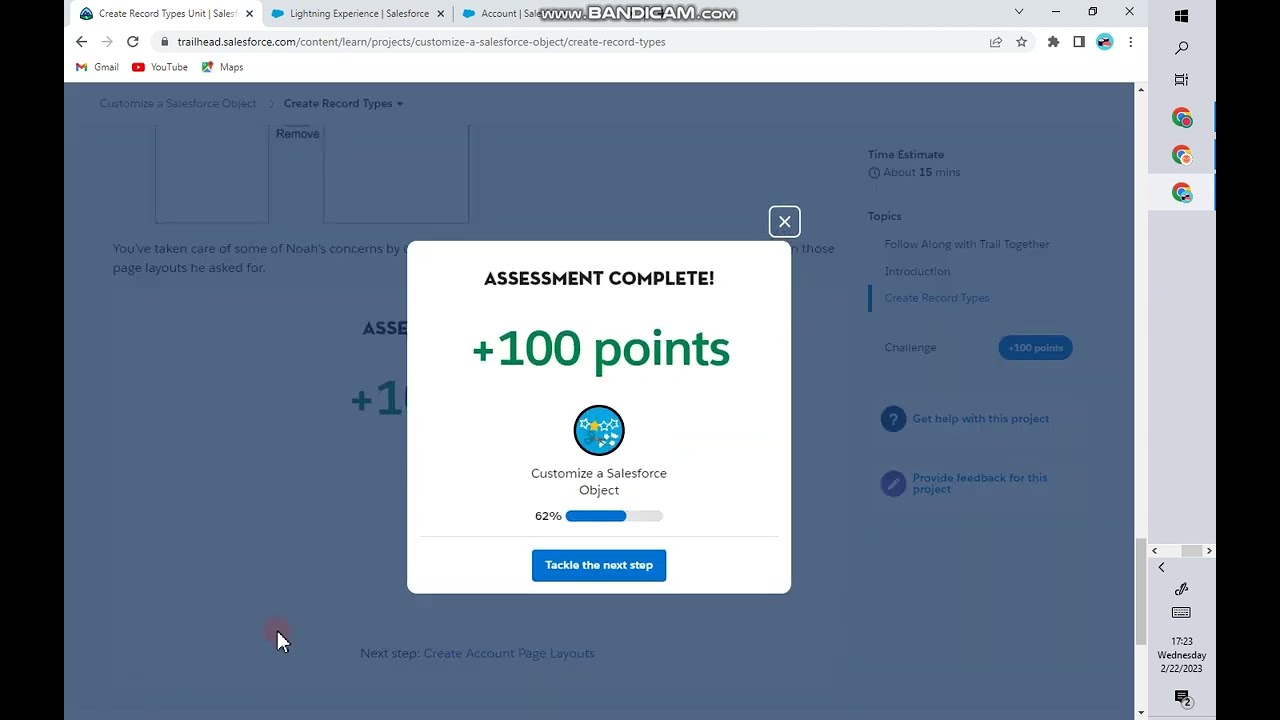This screenshot has height=720, width=1280.
Task: Open Maps bookmark
Action: tap(222, 67)
